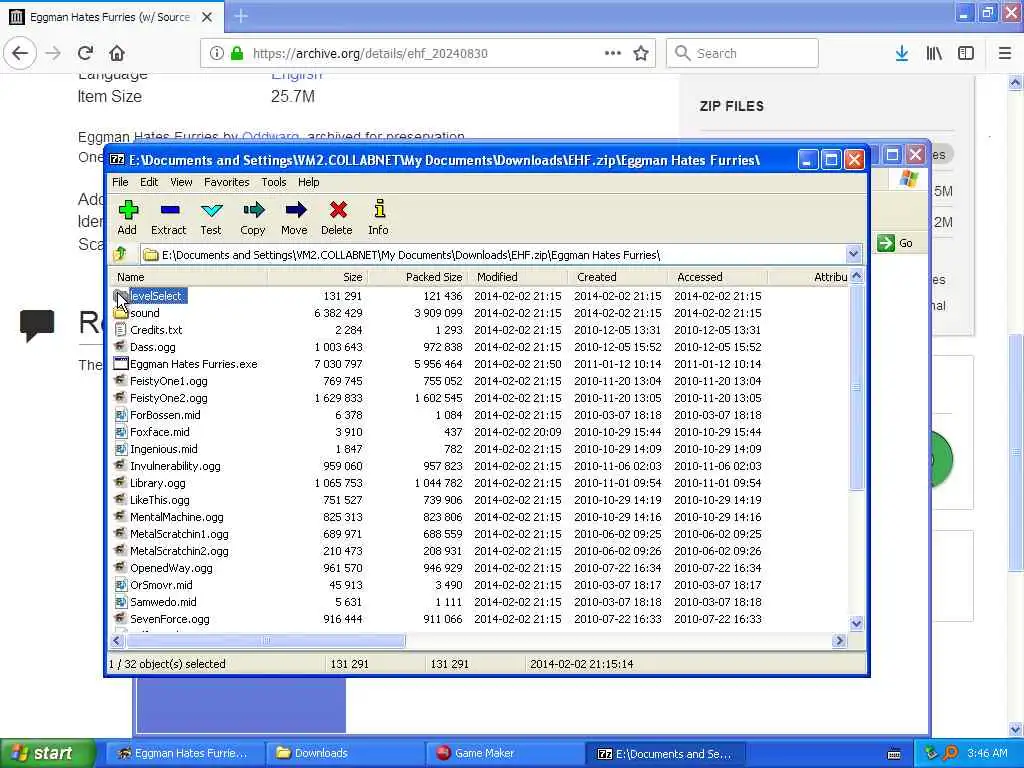Open a new Firefox tab
This screenshot has width=1024, height=768.
(241, 16)
